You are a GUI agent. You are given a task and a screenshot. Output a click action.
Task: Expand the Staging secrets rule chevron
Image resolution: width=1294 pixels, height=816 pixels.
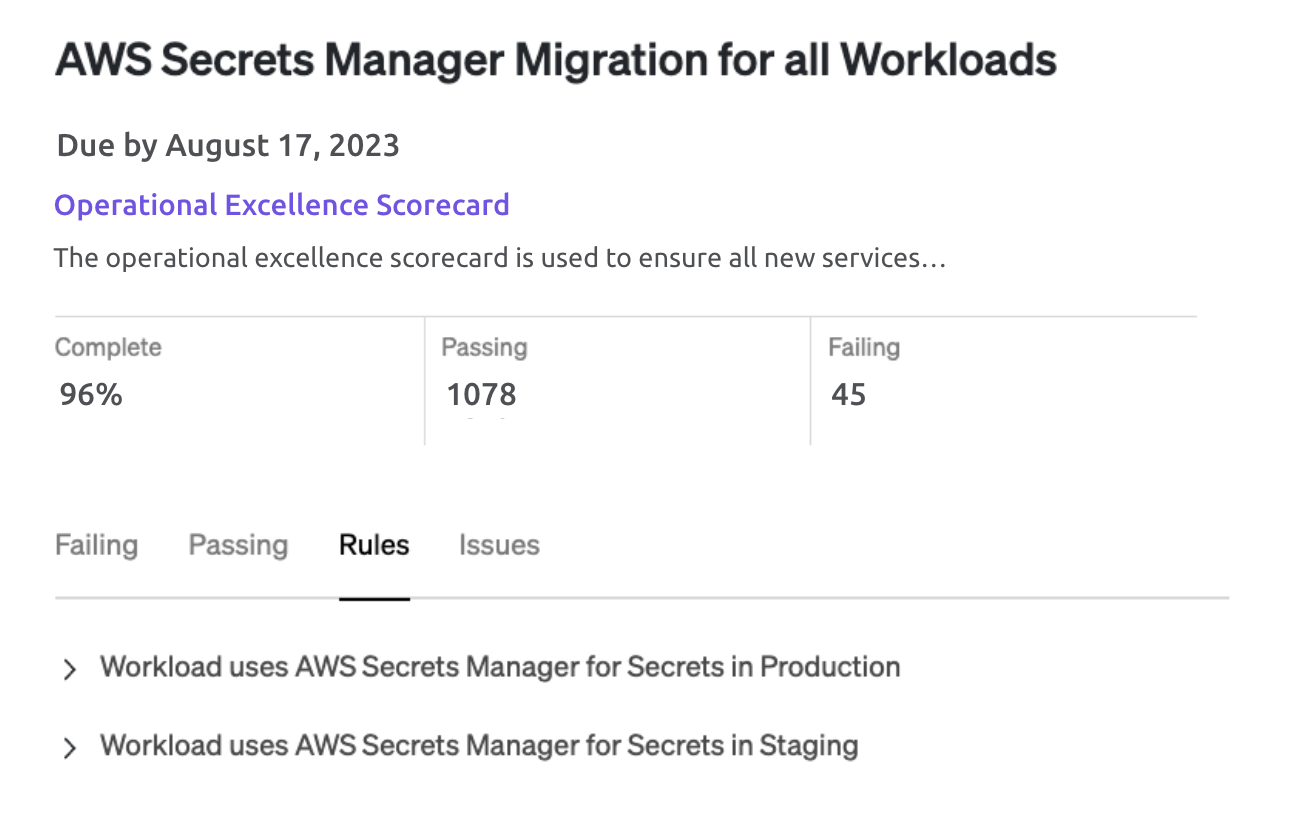[69, 748]
